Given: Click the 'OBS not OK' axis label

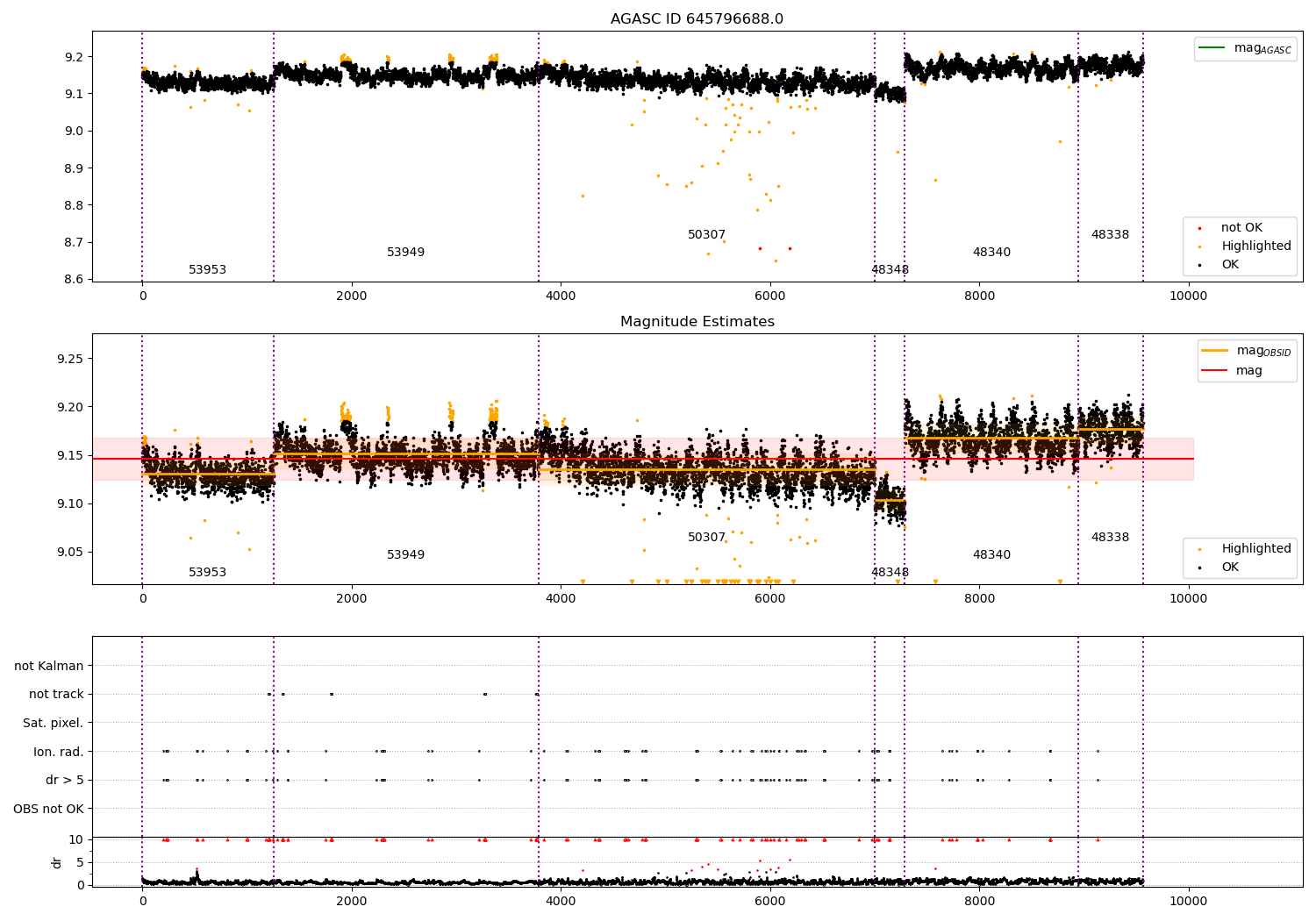Looking at the screenshot, I should pos(49,809).
